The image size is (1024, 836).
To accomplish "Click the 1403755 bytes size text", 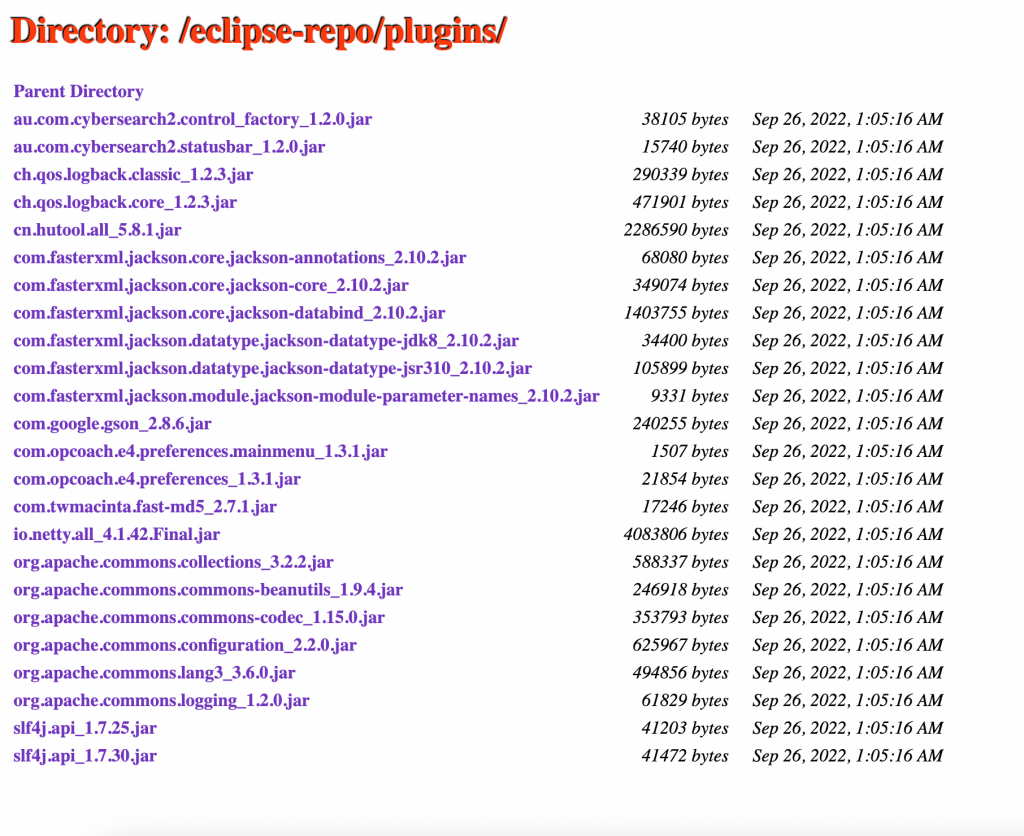I will click(x=676, y=313).
